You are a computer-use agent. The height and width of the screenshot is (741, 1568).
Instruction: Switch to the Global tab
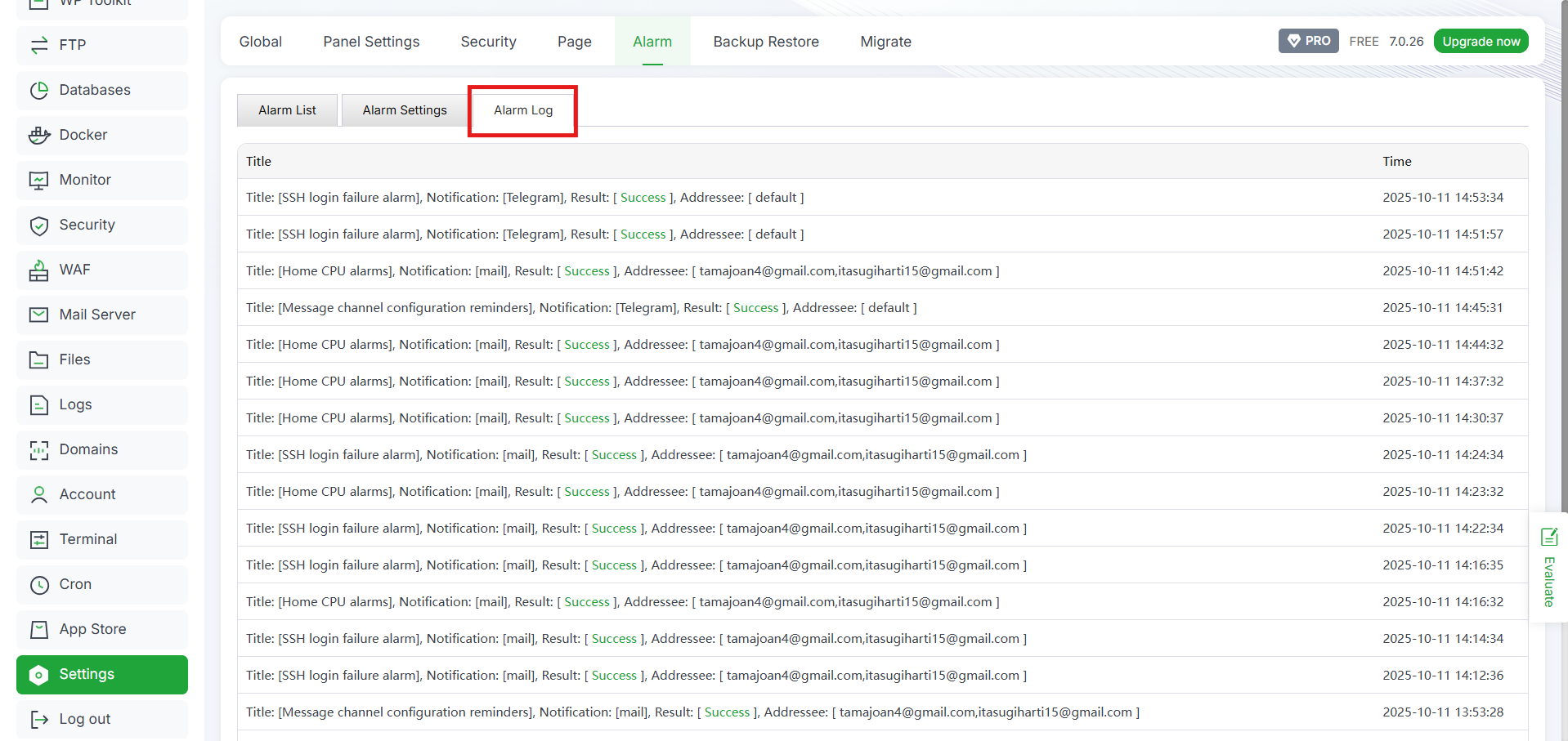(261, 42)
